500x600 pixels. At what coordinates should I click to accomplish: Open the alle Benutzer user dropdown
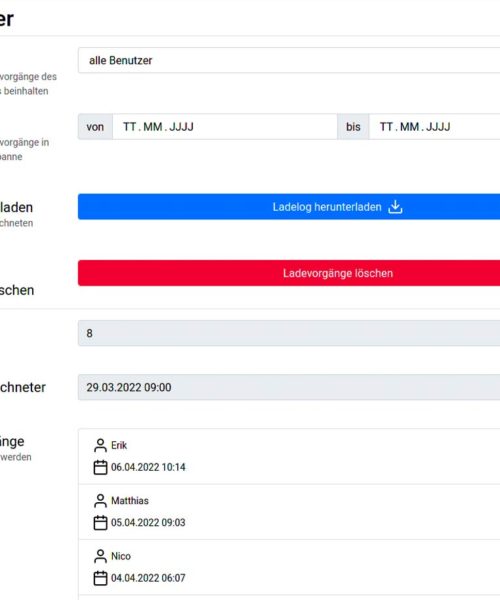point(289,60)
